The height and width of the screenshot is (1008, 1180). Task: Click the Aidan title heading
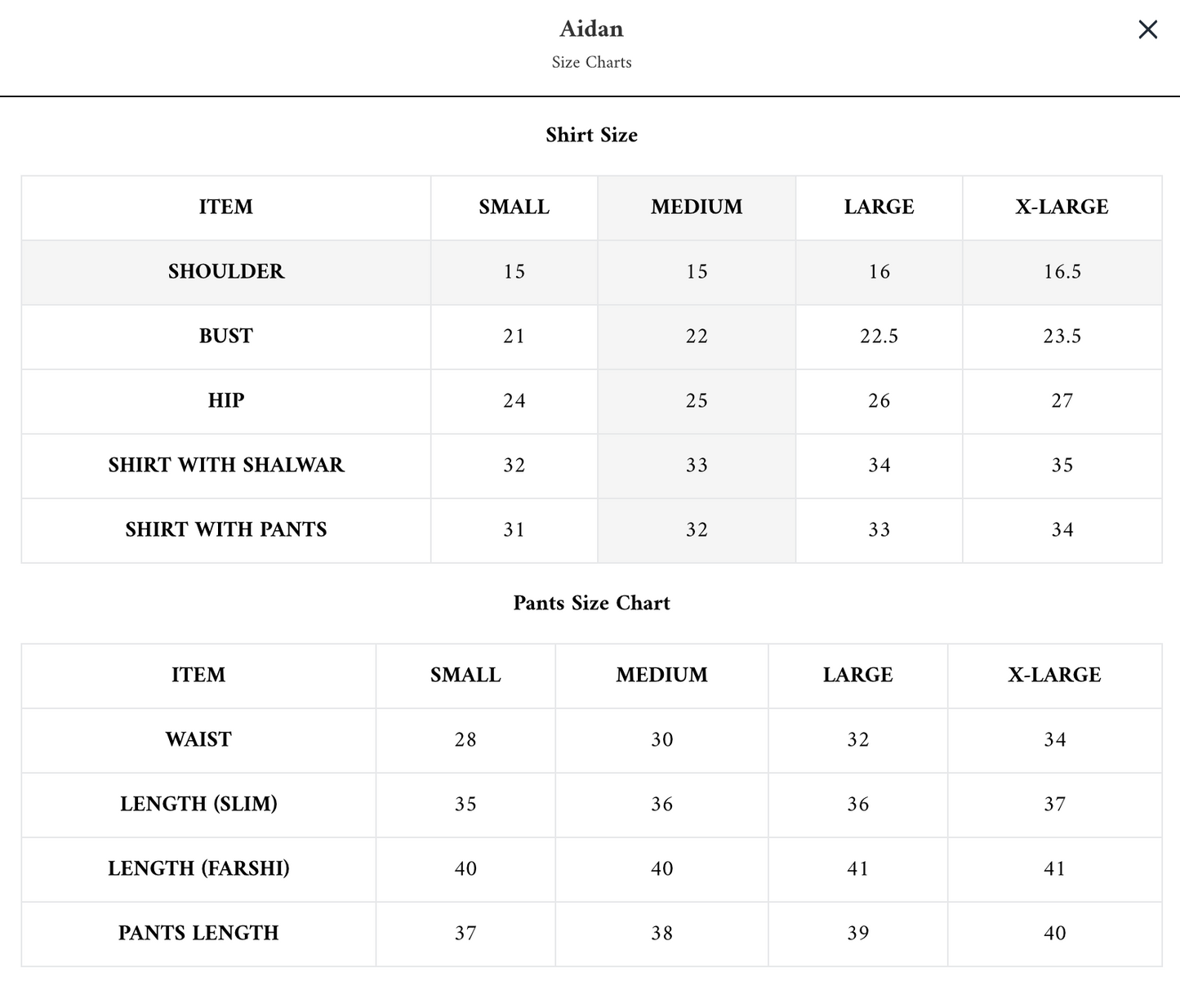click(591, 29)
